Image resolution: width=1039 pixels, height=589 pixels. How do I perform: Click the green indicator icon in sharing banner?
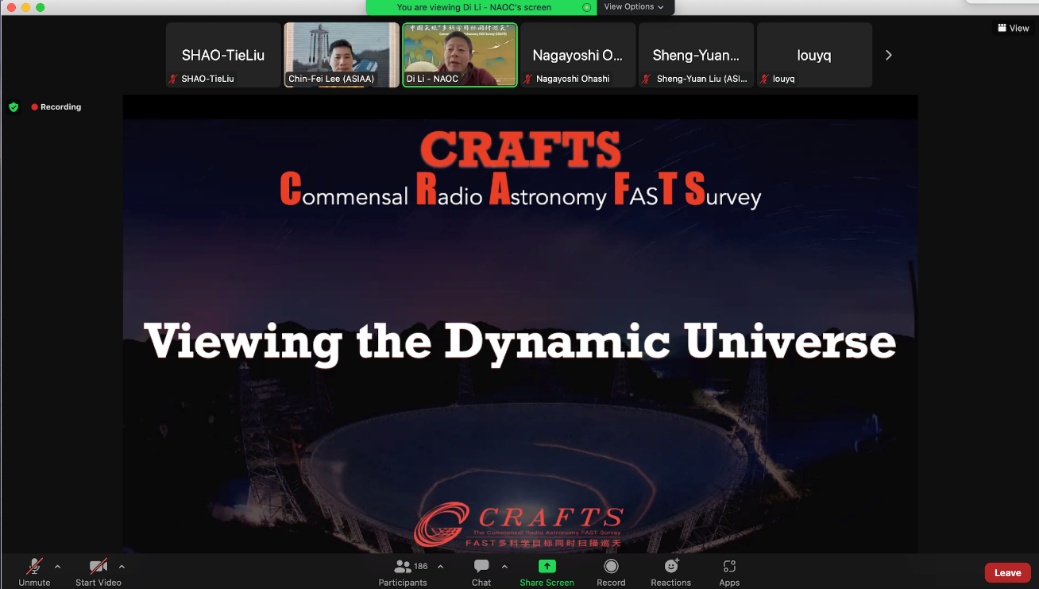click(x=586, y=7)
